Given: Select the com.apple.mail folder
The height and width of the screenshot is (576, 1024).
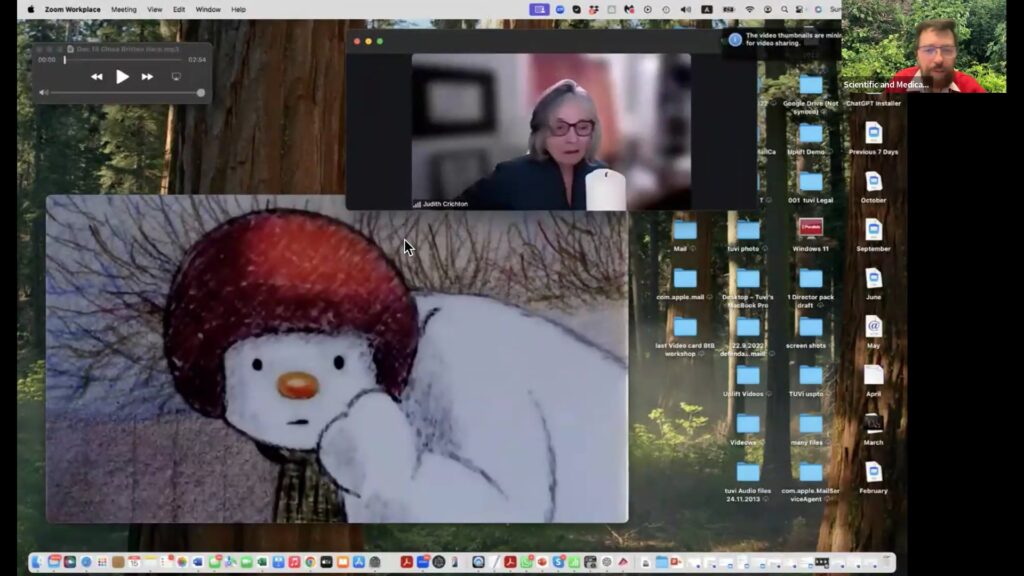Looking at the screenshot, I should [x=684, y=284].
